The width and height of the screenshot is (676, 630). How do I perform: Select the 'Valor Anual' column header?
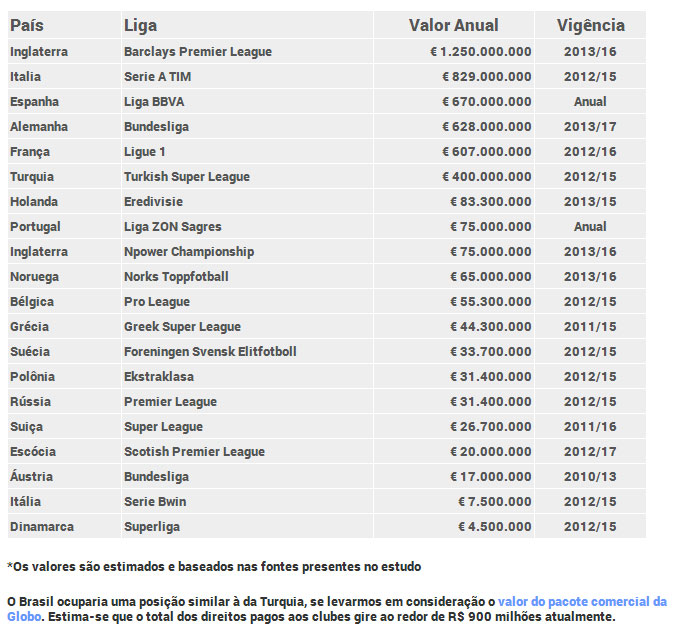point(453,25)
